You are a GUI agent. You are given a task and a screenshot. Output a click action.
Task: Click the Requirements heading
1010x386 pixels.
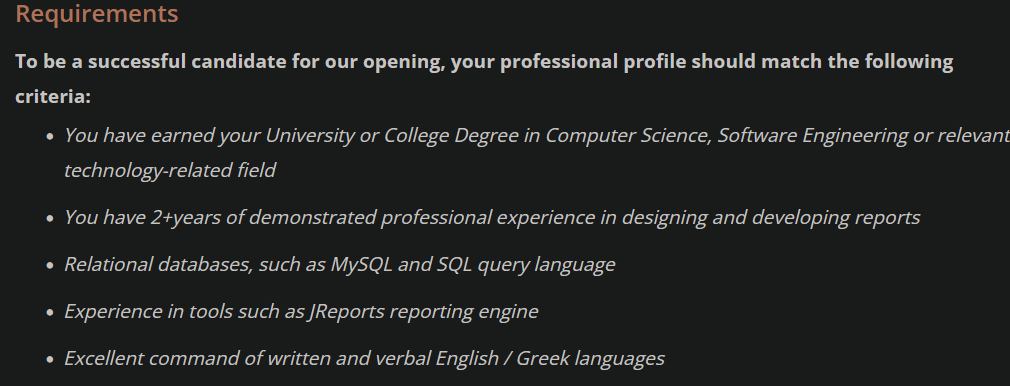pyautogui.click(x=97, y=14)
